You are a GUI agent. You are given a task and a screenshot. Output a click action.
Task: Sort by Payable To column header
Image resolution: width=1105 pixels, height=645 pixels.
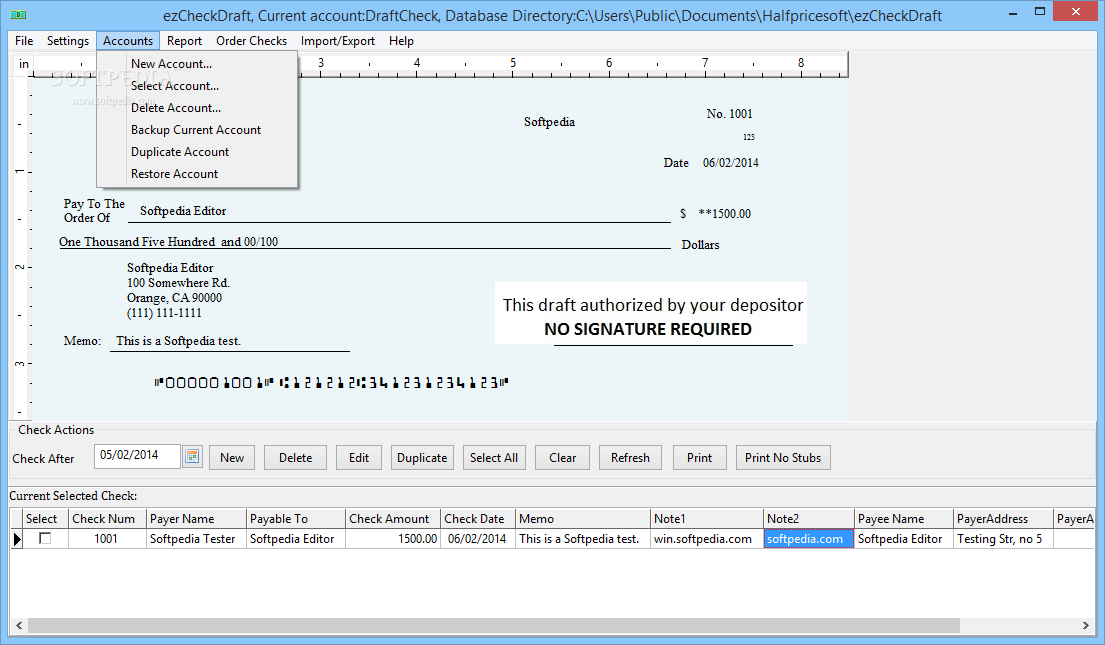pos(296,519)
